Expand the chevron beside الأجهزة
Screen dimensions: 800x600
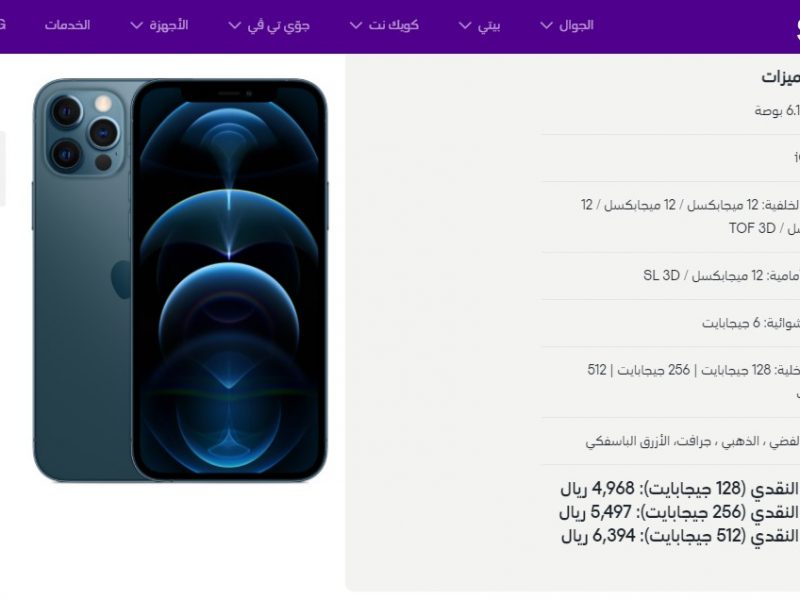136,25
